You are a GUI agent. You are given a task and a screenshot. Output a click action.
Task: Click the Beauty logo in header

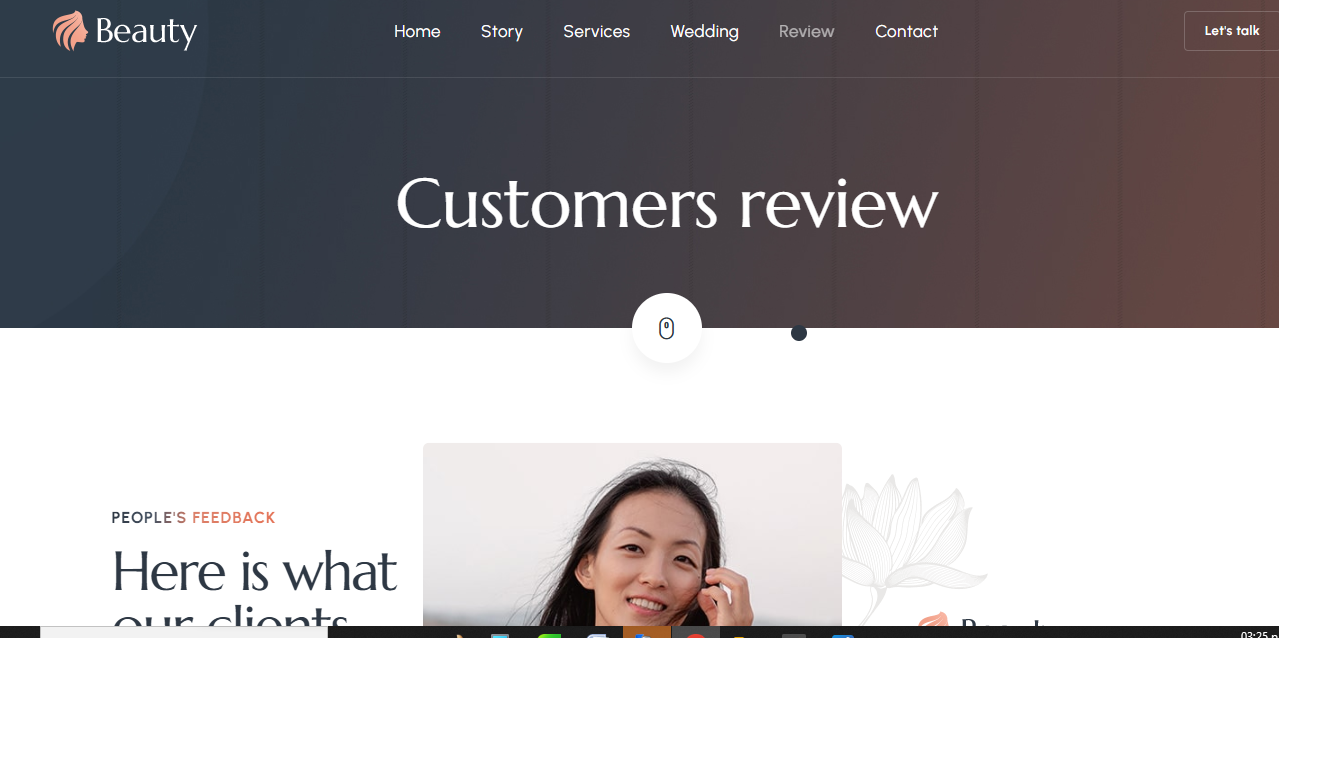(125, 31)
